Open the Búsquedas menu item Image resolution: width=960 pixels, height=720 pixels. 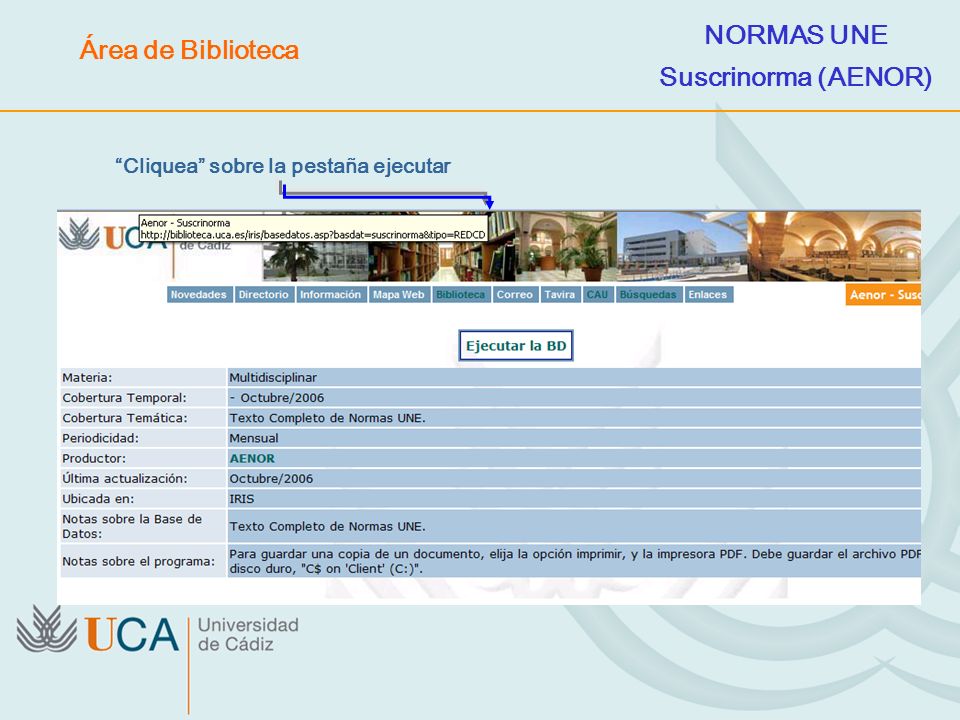click(x=648, y=294)
